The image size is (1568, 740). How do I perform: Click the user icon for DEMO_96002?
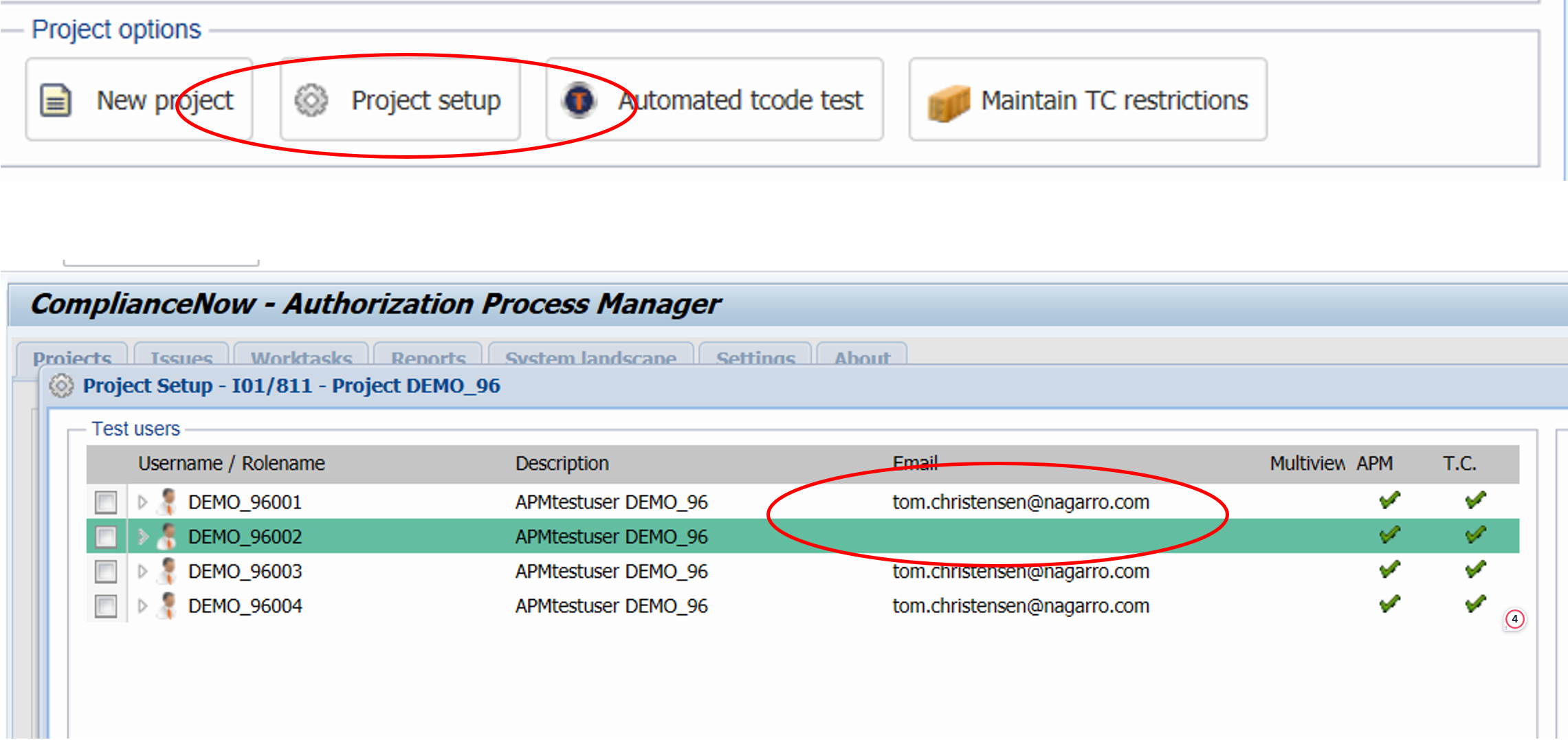[167, 536]
